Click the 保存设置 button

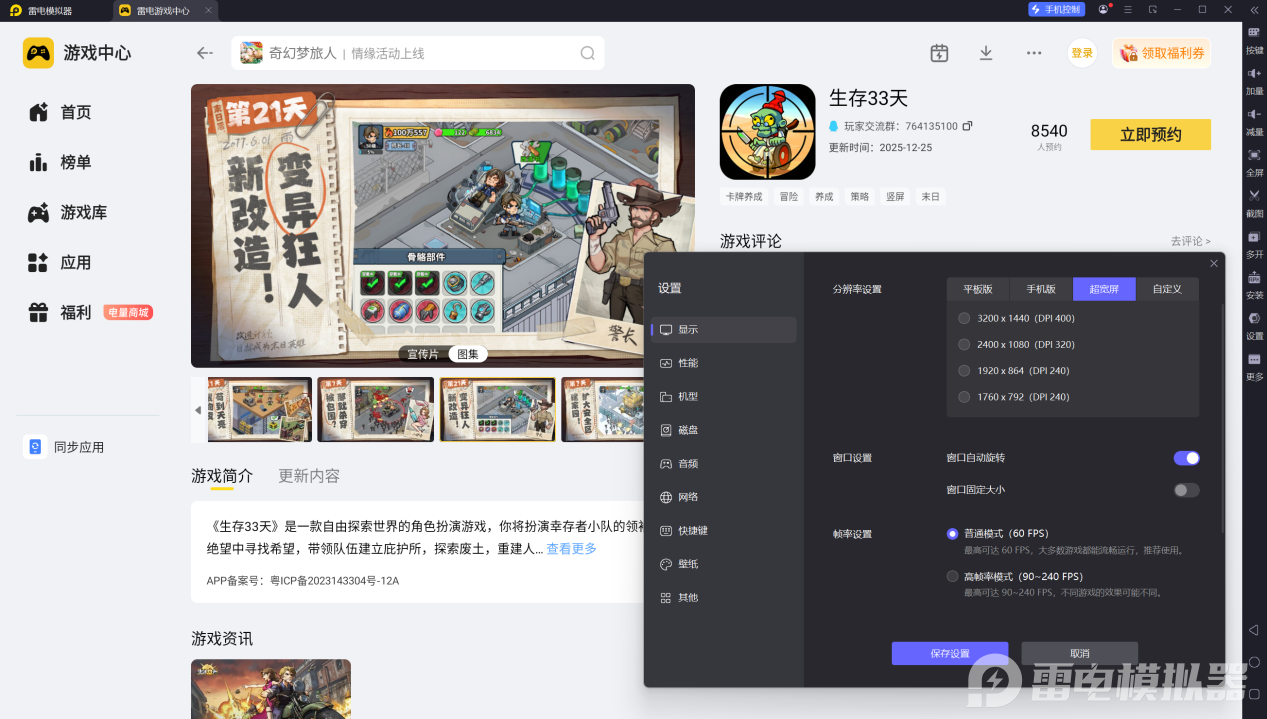pyautogui.click(x=950, y=653)
